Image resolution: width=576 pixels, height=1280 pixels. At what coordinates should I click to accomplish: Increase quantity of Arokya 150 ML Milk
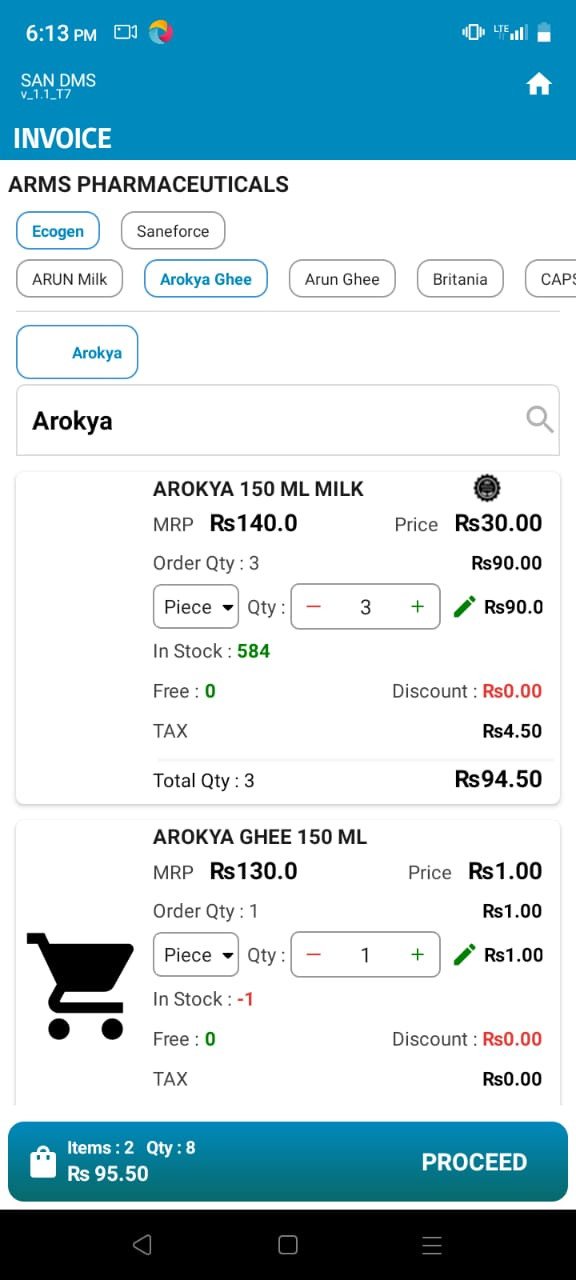pos(418,607)
